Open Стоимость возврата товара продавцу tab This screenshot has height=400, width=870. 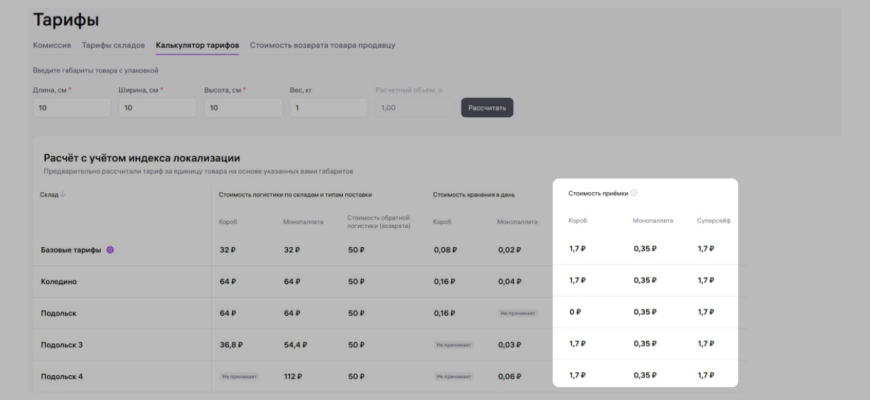tap(322, 45)
